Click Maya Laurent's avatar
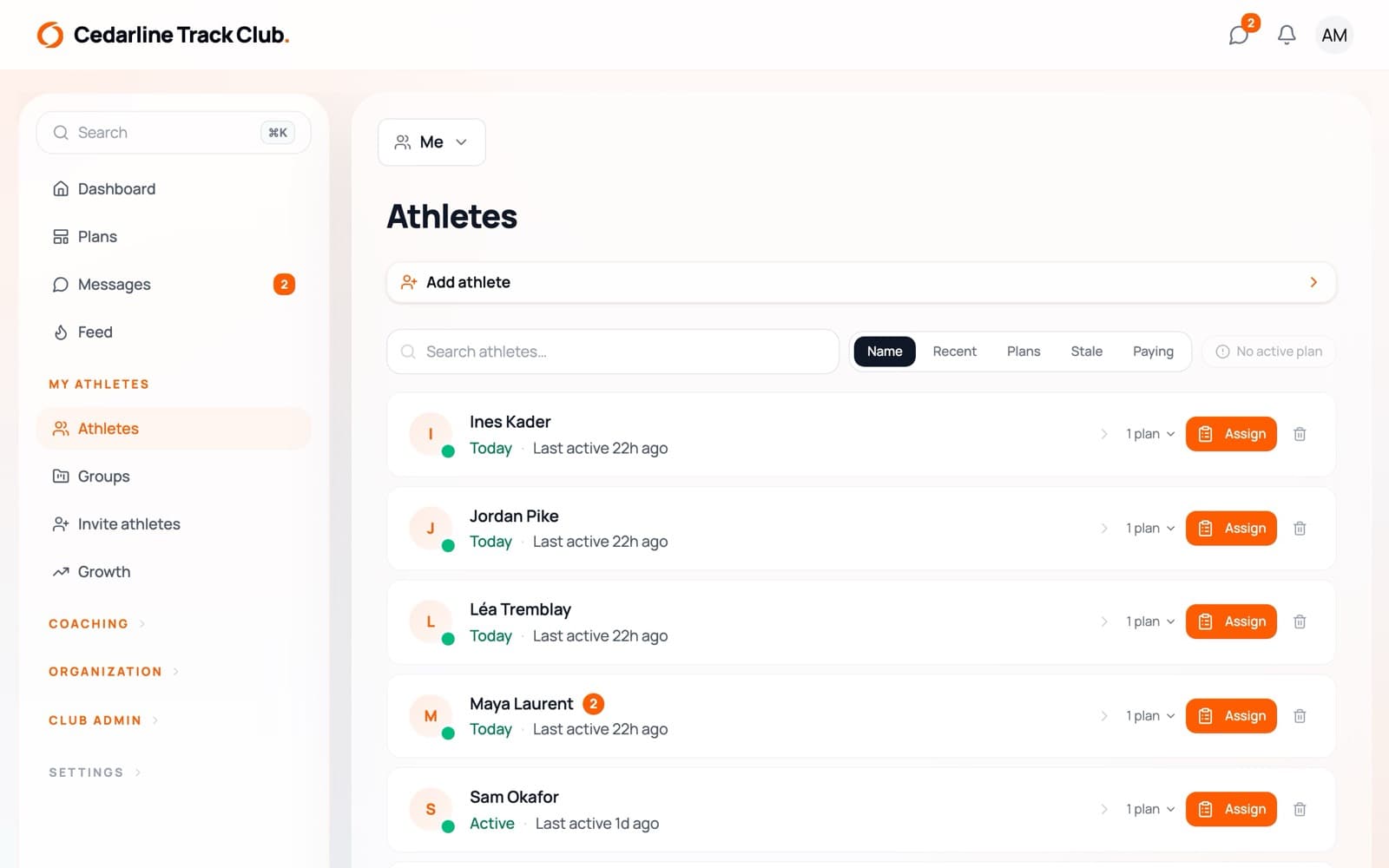The height and width of the screenshot is (868, 1389). [x=431, y=716]
